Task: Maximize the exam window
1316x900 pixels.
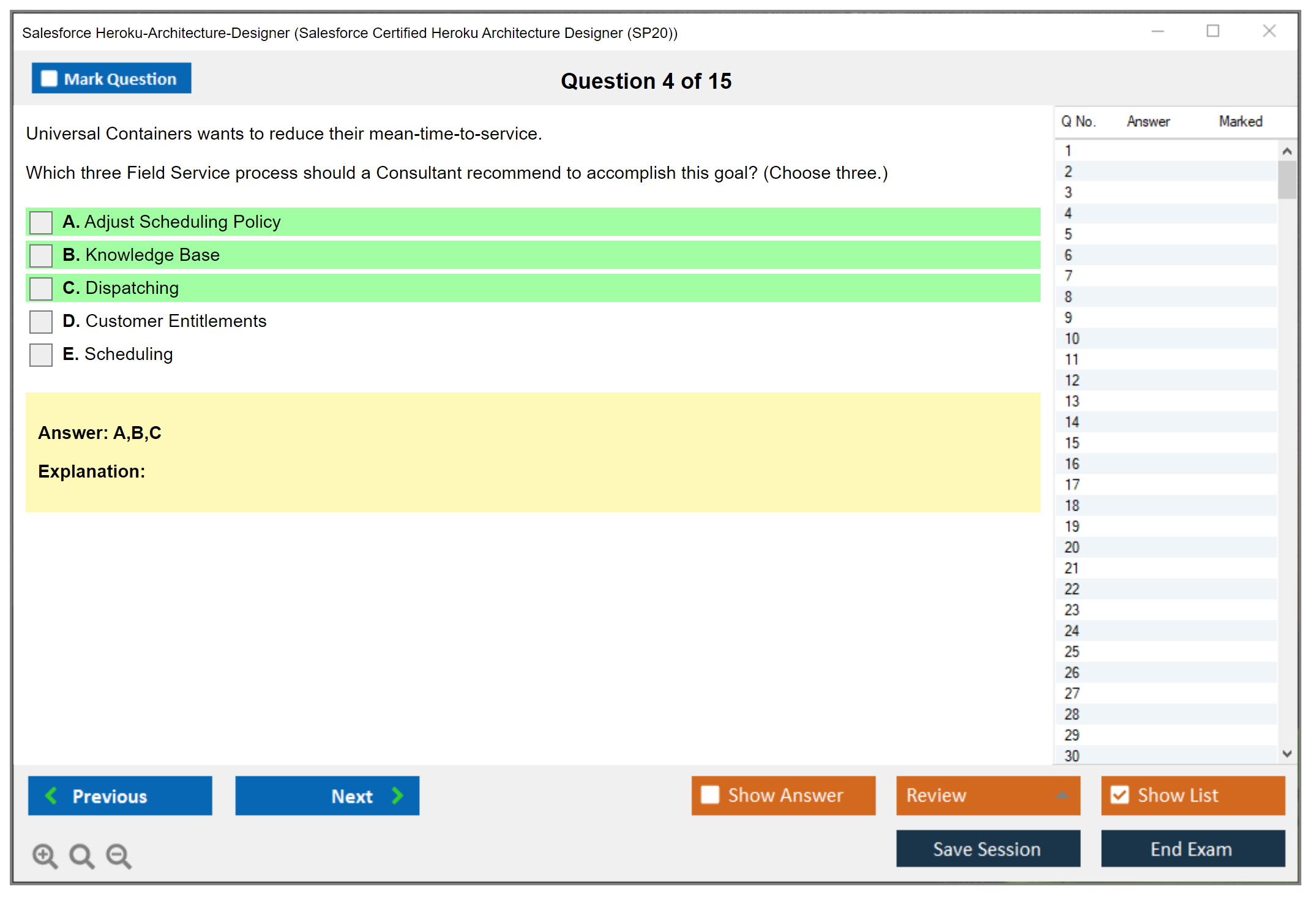Action: (x=1213, y=31)
